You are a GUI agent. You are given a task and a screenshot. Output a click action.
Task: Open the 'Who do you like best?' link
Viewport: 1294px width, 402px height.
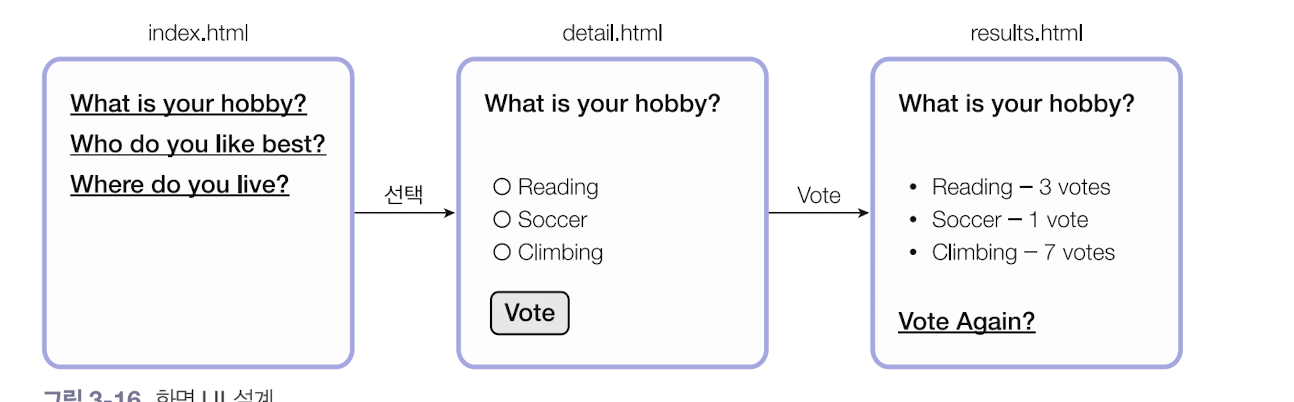click(198, 144)
